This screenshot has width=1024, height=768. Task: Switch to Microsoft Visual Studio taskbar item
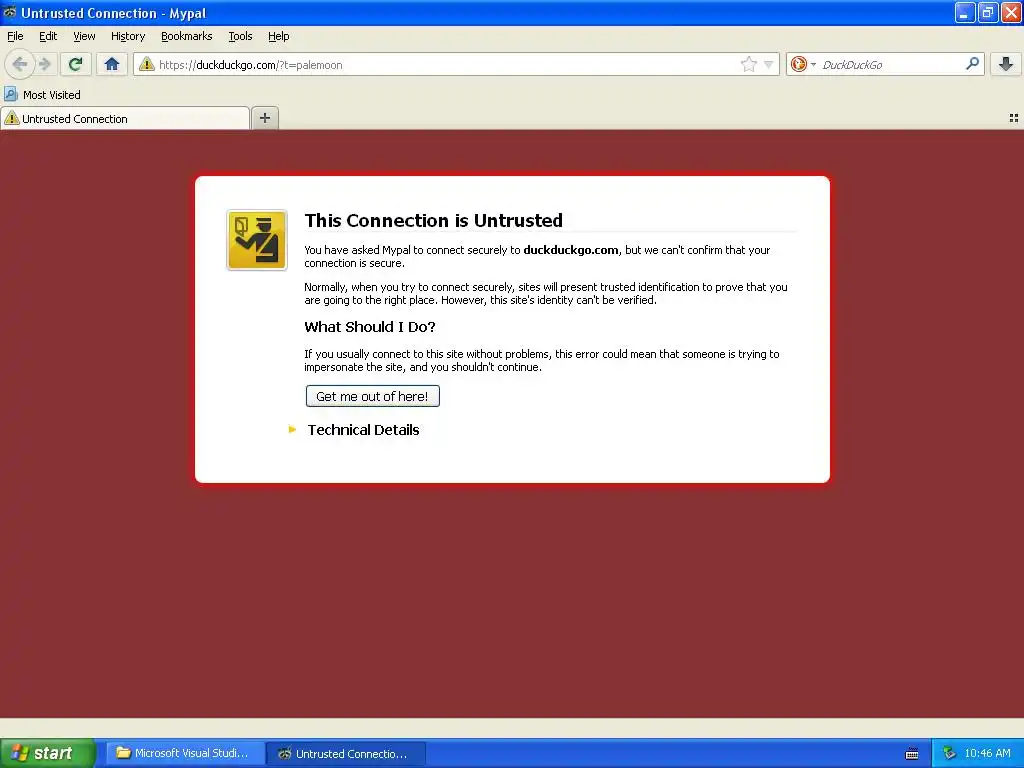185,753
